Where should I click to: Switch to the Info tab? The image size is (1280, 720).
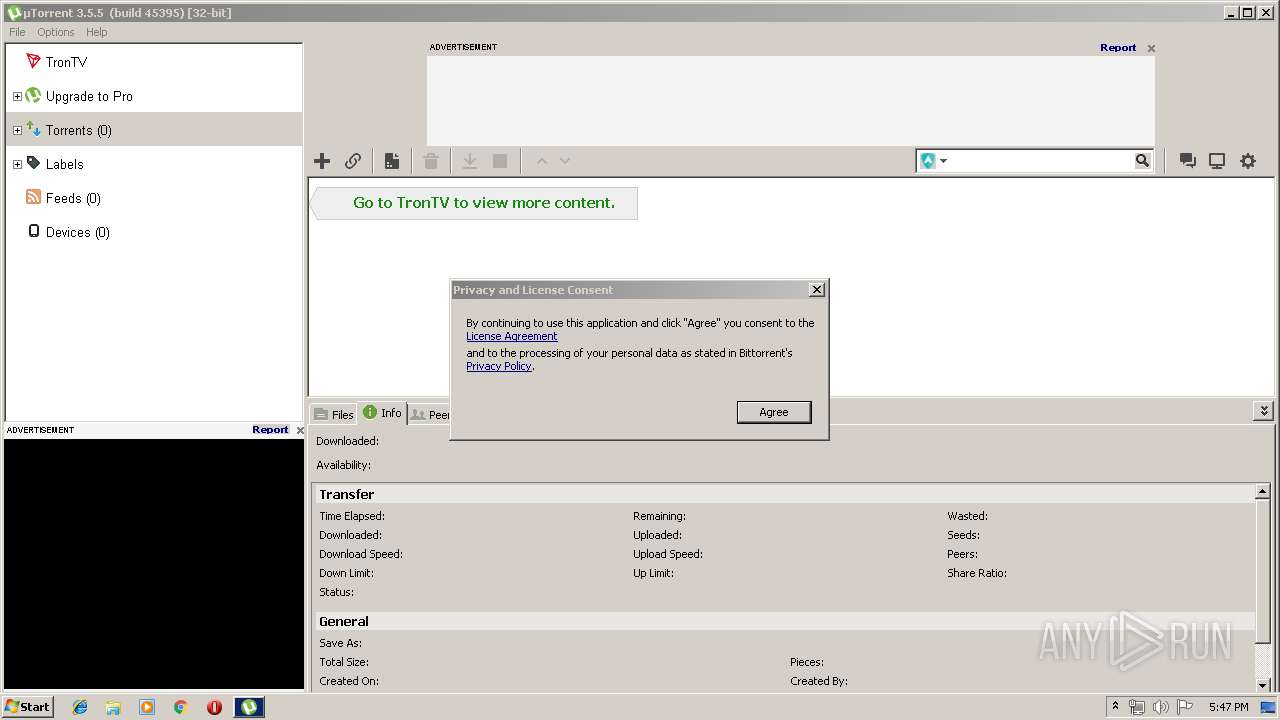coord(383,413)
